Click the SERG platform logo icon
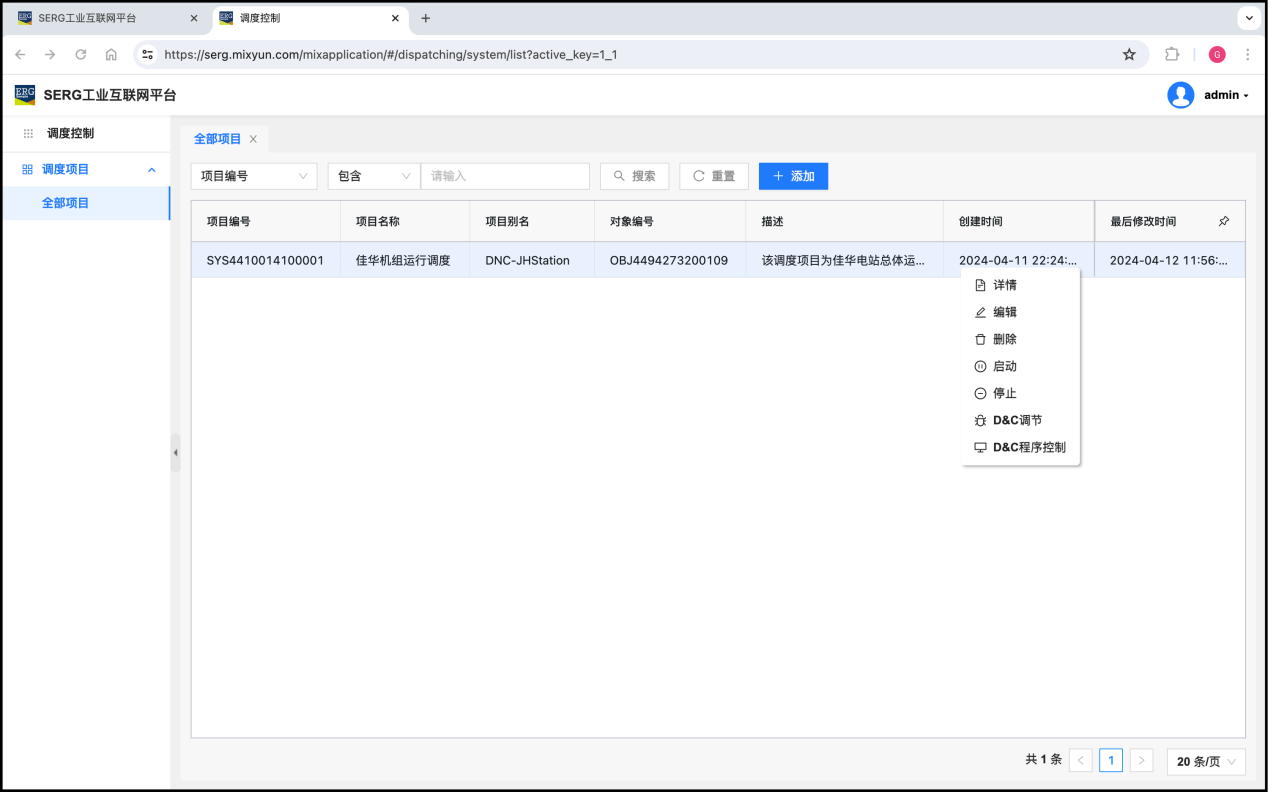This screenshot has height=792, width=1268. point(25,95)
